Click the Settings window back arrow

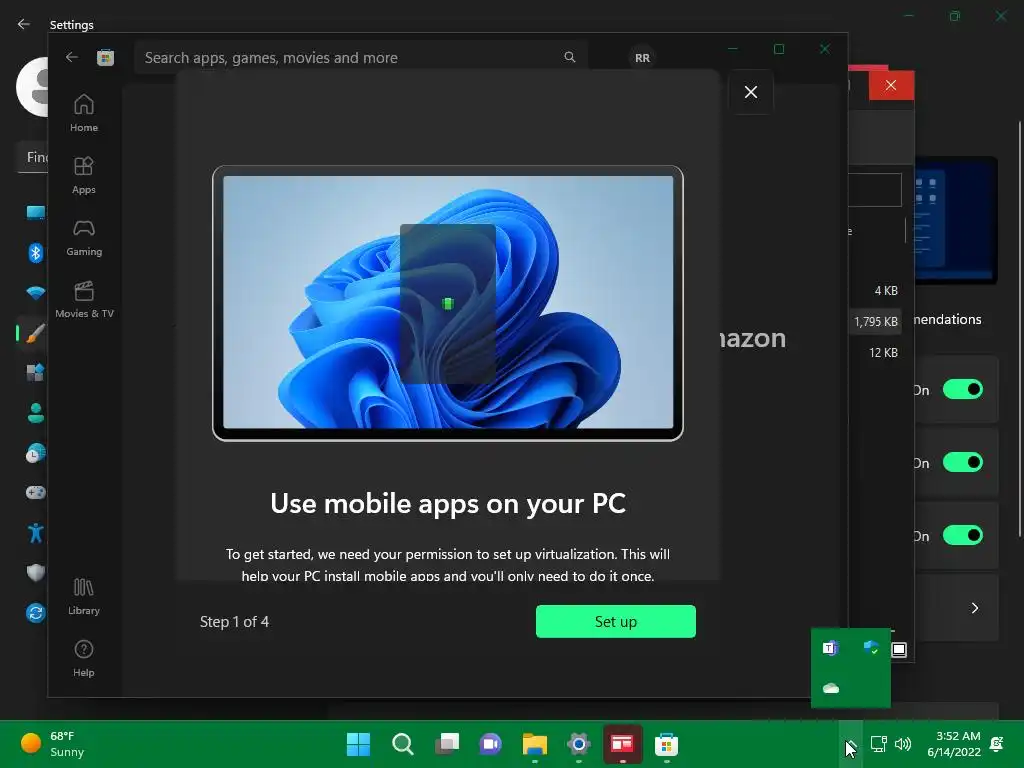(x=24, y=24)
